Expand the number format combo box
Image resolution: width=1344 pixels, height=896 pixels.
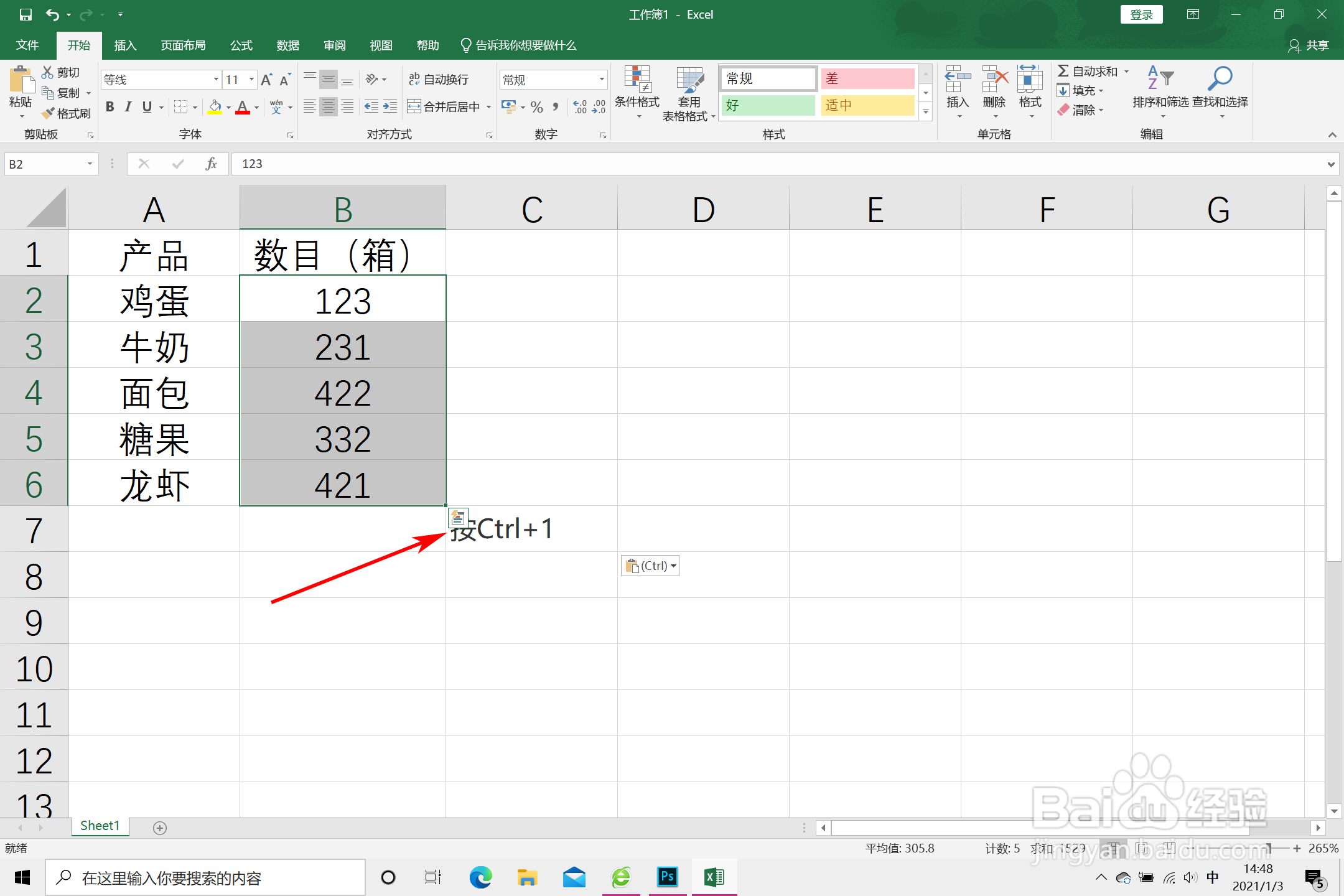coord(602,80)
